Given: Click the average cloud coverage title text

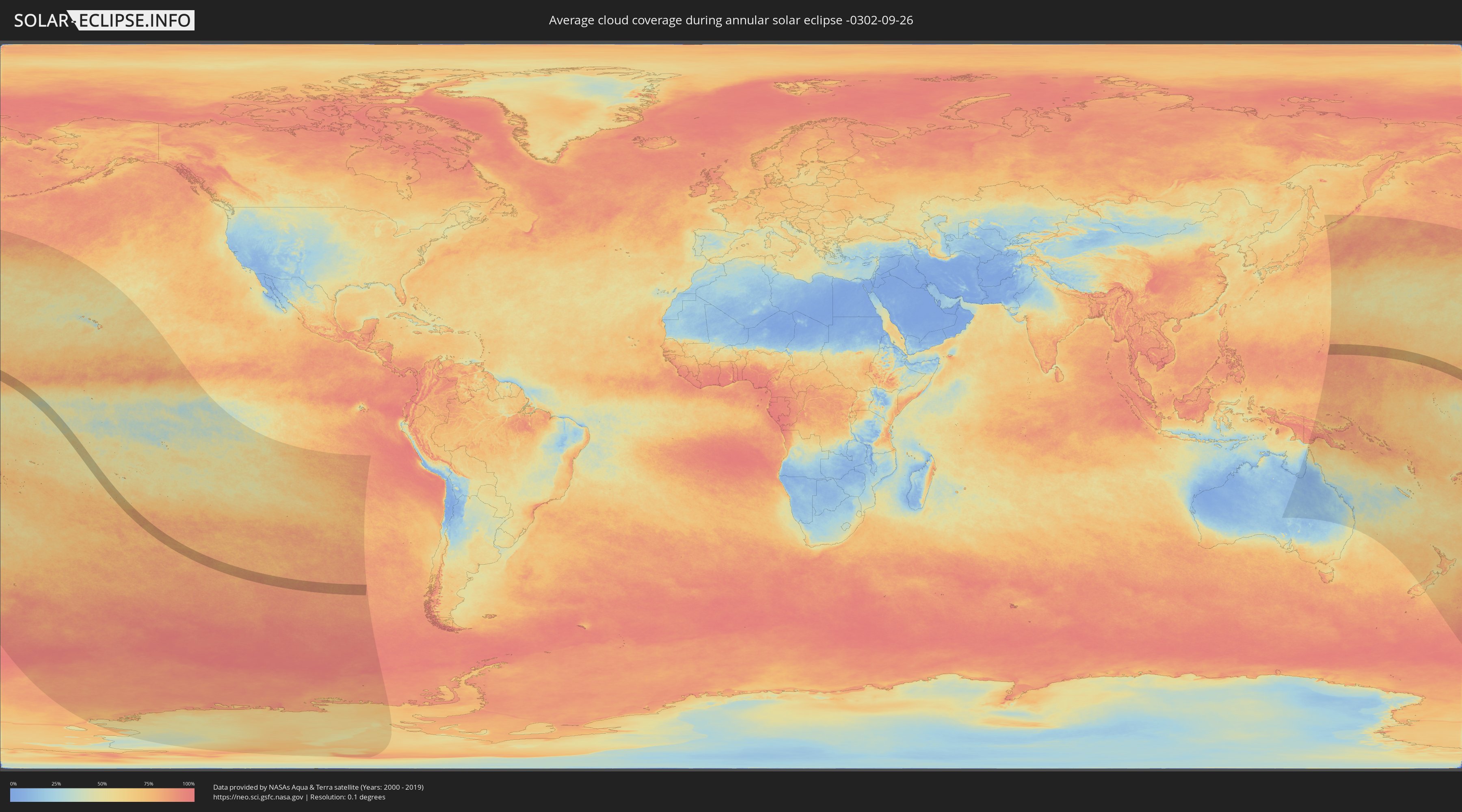Looking at the screenshot, I should [x=731, y=20].
